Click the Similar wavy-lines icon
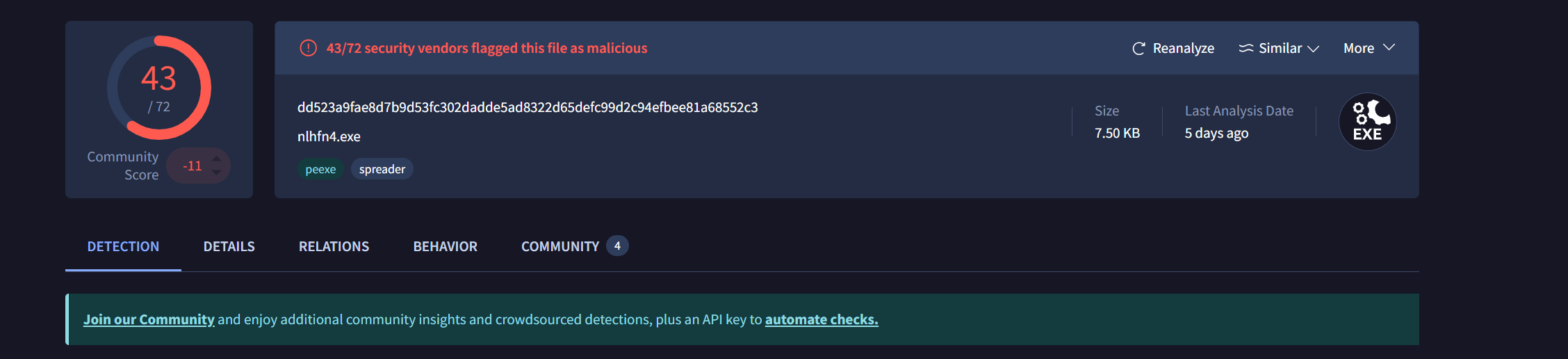This screenshot has width=1568, height=359. (1246, 49)
